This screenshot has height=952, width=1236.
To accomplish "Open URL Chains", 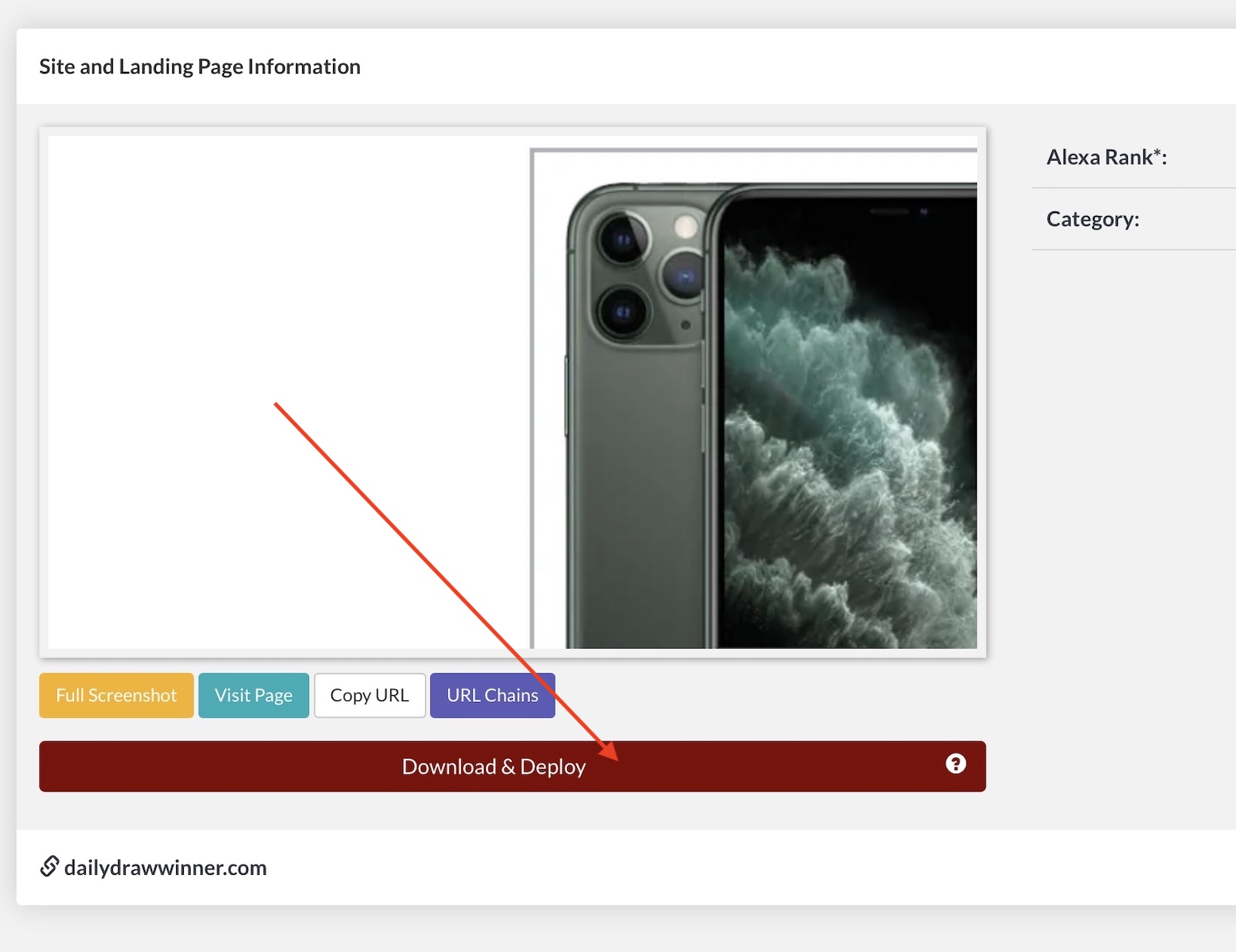I will click(x=492, y=696).
